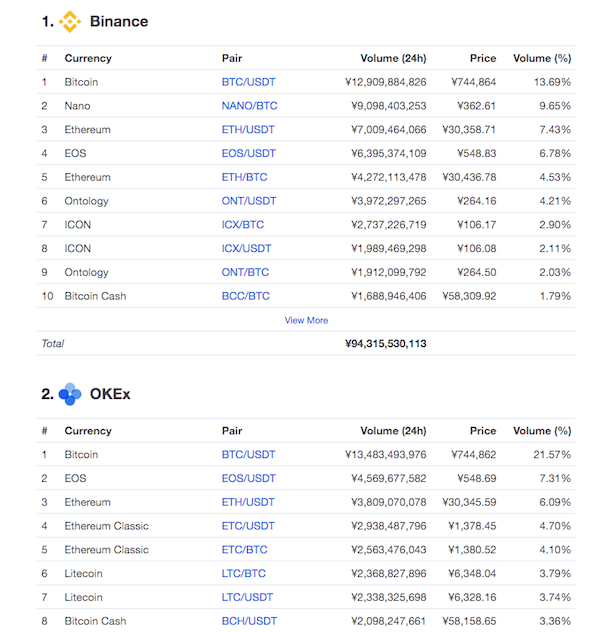Screen dimensions: 600x632
Task: Open OKEx BTC/USDT pair link
Action: point(248,455)
